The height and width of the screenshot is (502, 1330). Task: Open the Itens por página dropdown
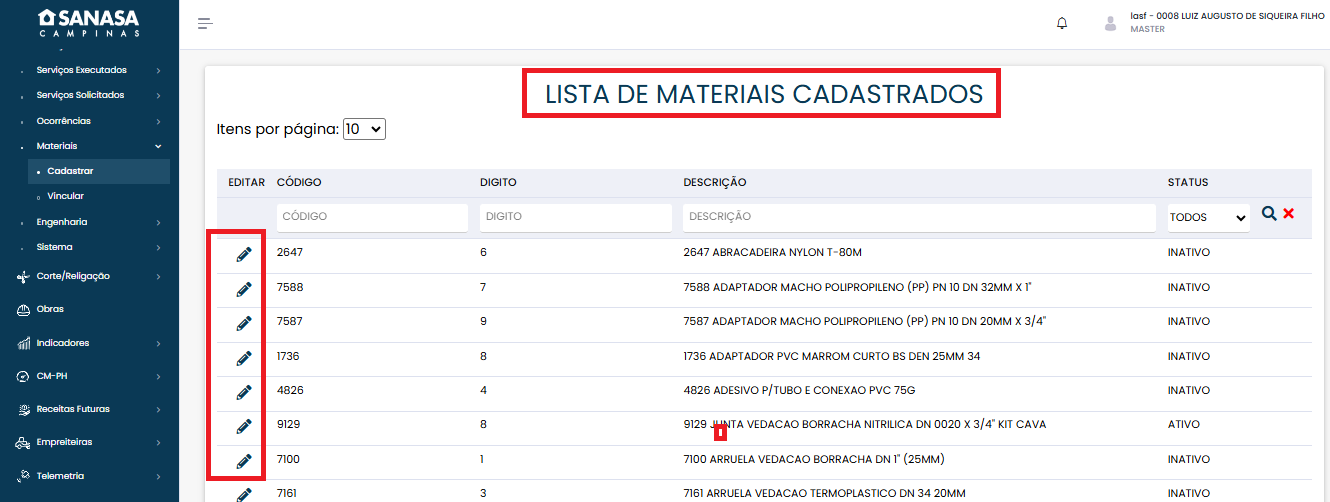click(x=363, y=129)
